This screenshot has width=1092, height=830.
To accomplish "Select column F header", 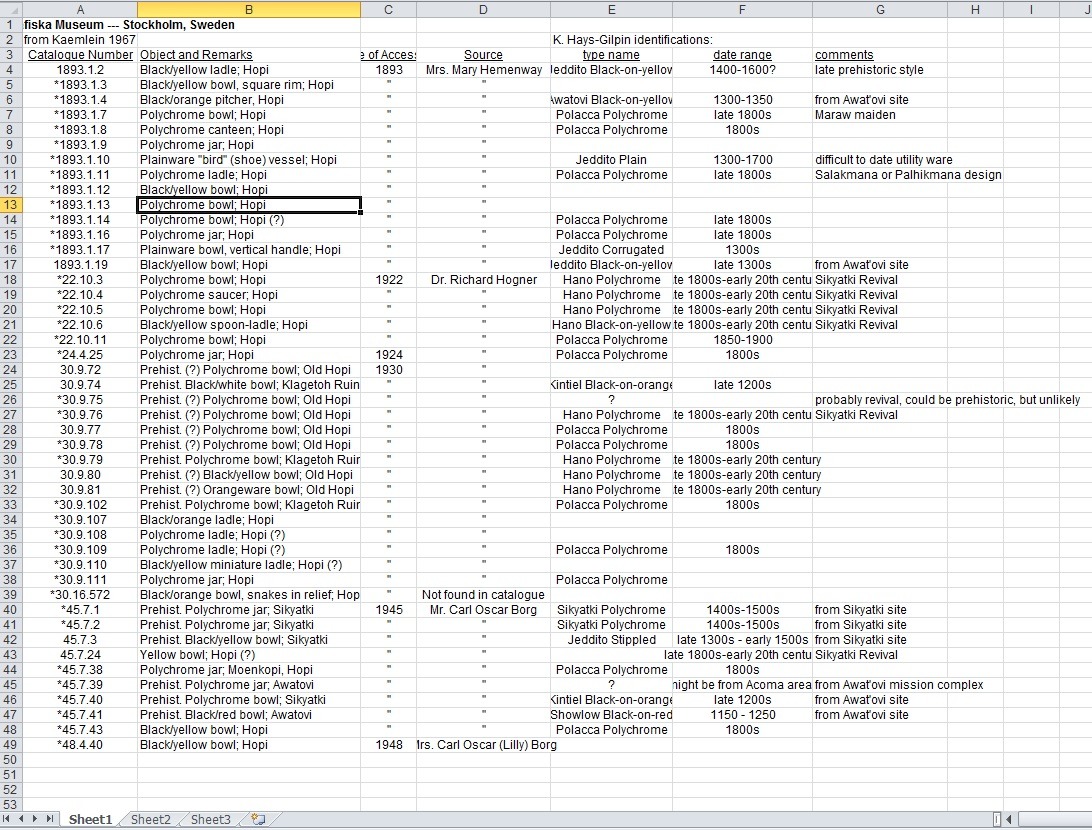I will [742, 9].
